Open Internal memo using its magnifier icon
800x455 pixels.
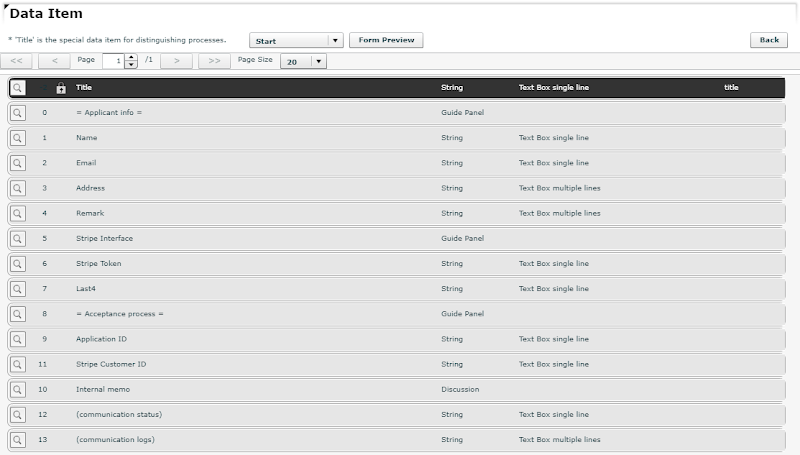(18, 389)
